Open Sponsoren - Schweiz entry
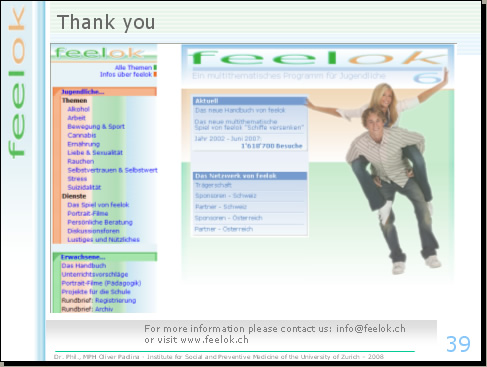The width and height of the screenshot is (487, 367). pos(226,196)
